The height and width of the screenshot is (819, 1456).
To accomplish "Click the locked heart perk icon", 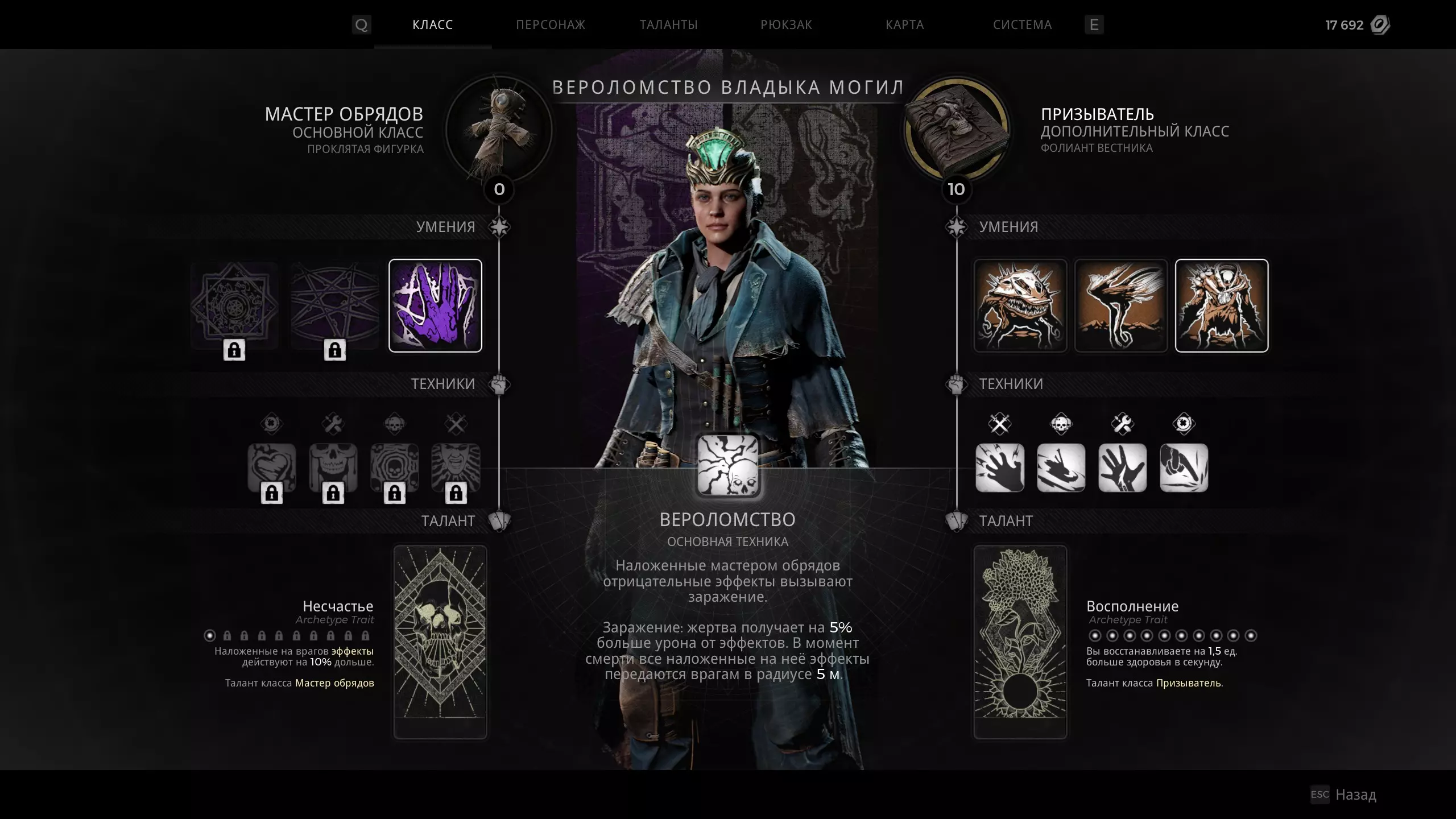I will (x=272, y=468).
